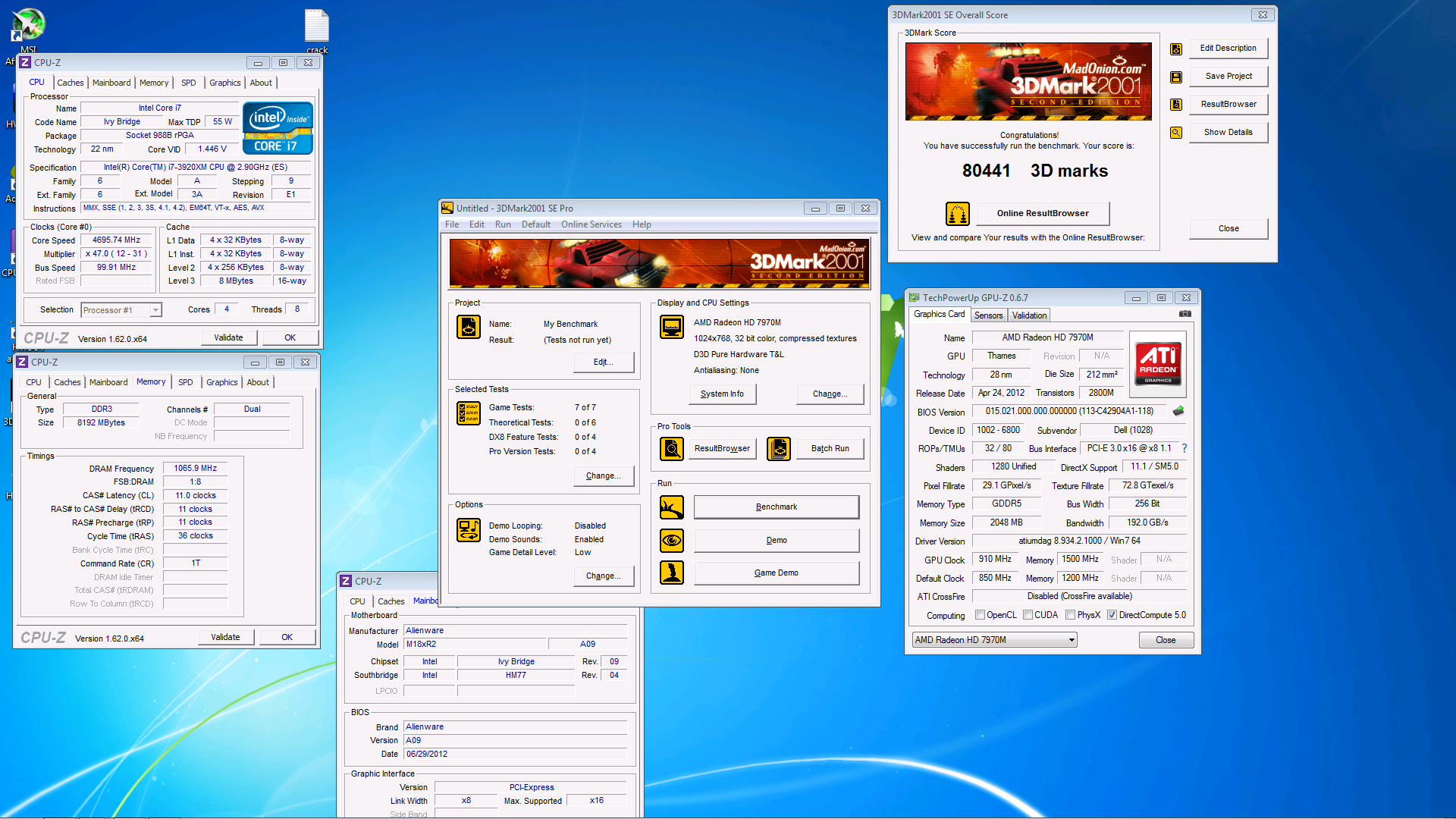The image size is (1456, 819).
Task: Click the GPU-Z title bar icon
Action: click(915, 298)
